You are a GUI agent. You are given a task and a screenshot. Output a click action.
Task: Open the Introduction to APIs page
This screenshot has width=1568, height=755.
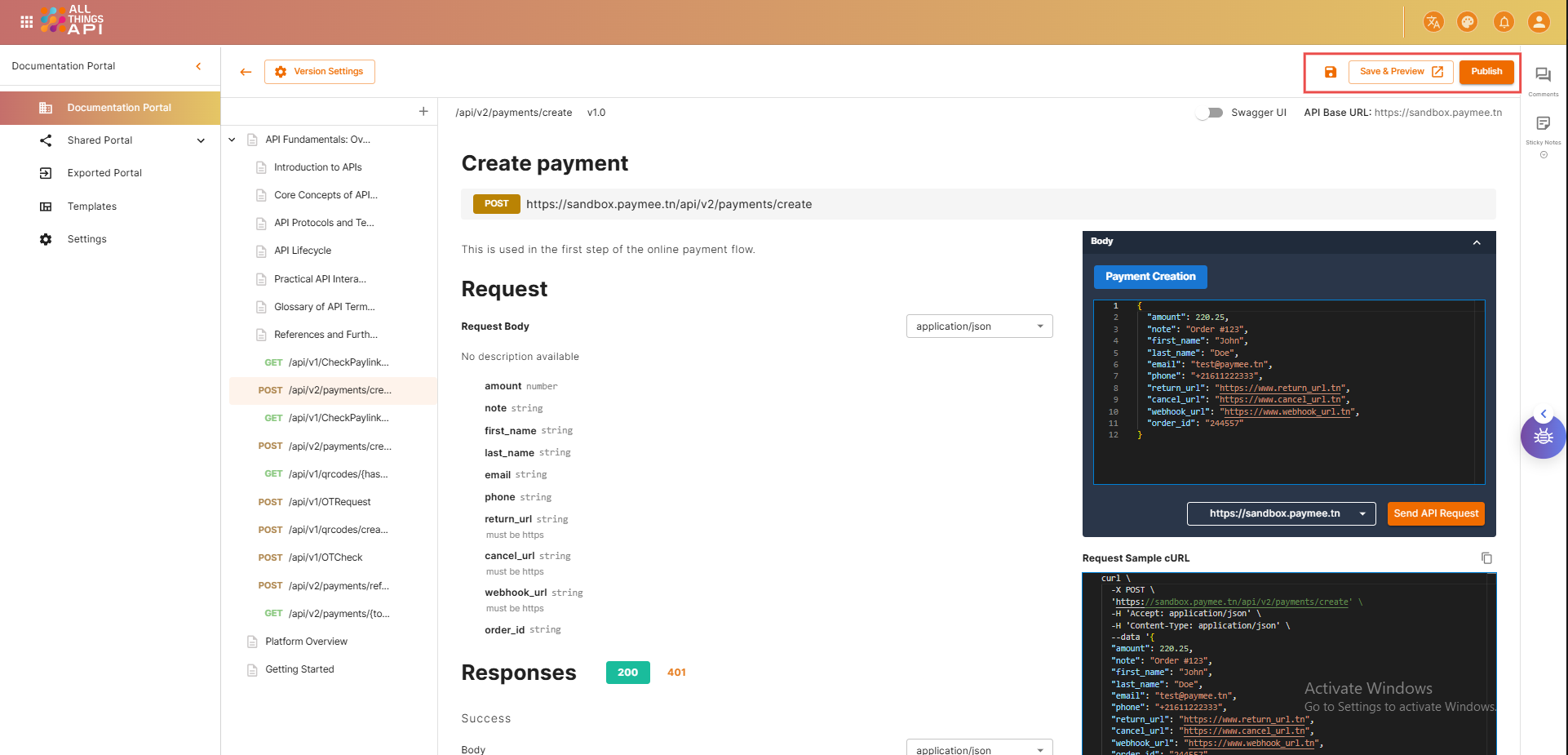coord(317,167)
